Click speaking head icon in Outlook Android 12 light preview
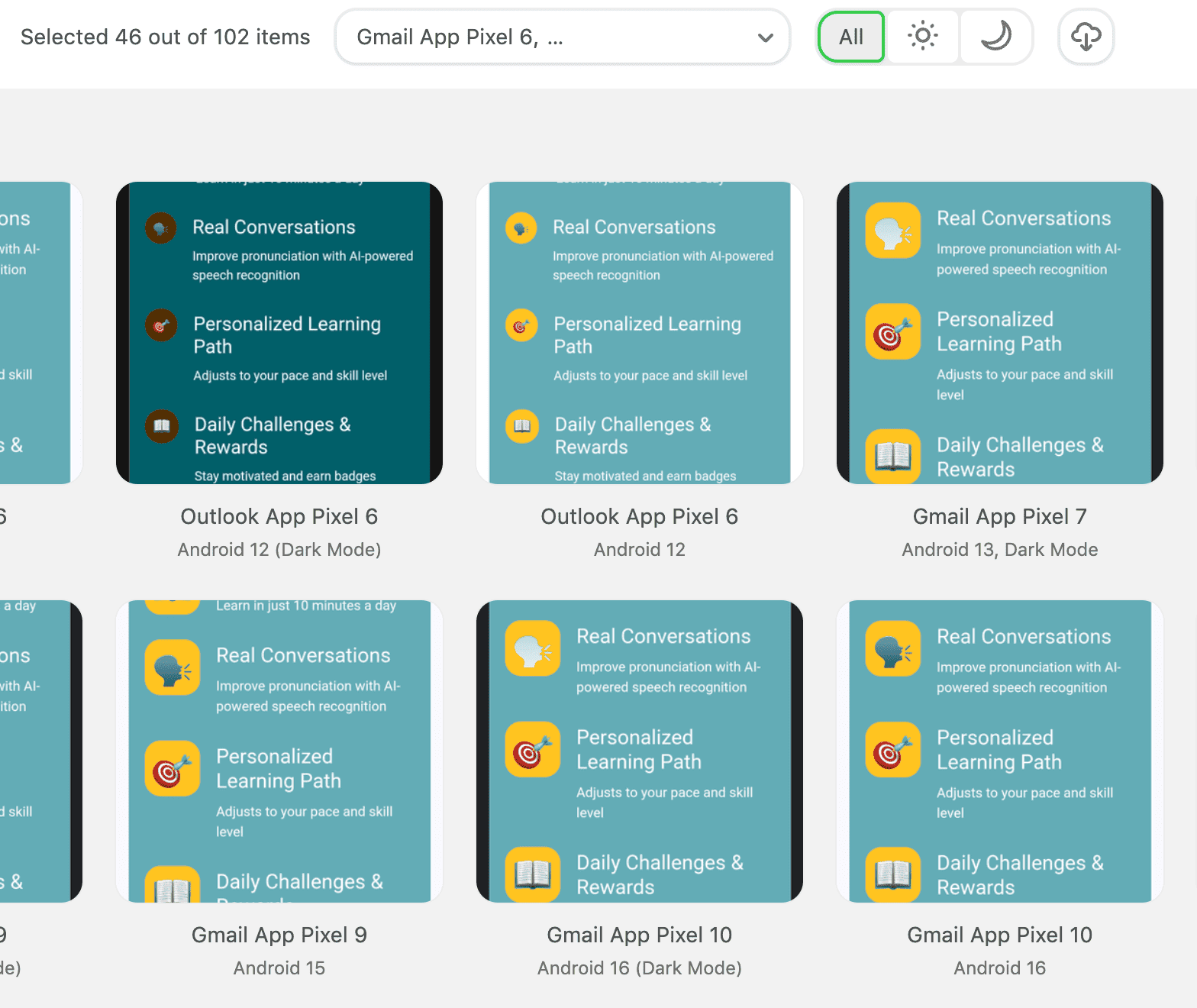The height and width of the screenshot is (1008, 1197). point(521,228)
